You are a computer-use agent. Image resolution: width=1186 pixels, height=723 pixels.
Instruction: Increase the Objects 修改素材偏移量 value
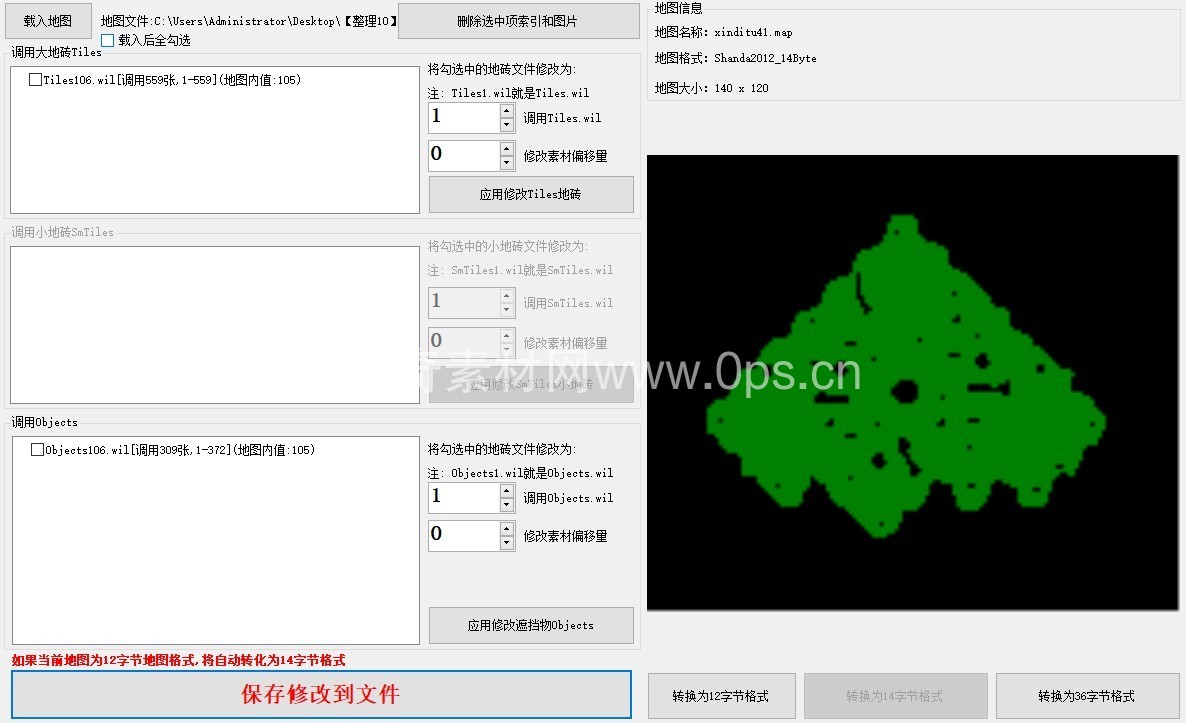click(507, 529)
